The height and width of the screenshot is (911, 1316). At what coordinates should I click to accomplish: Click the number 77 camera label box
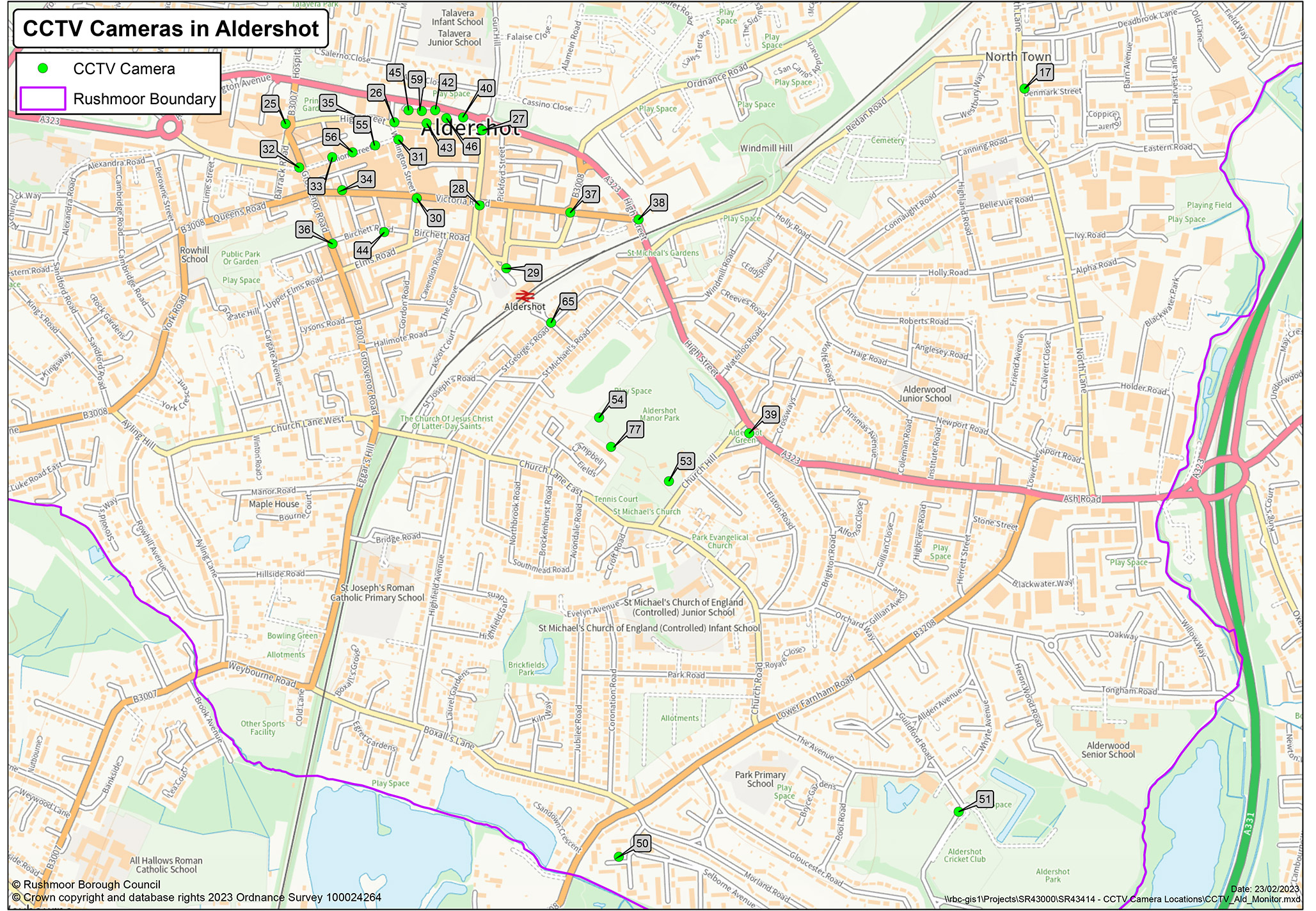click(x=635, y=429)
